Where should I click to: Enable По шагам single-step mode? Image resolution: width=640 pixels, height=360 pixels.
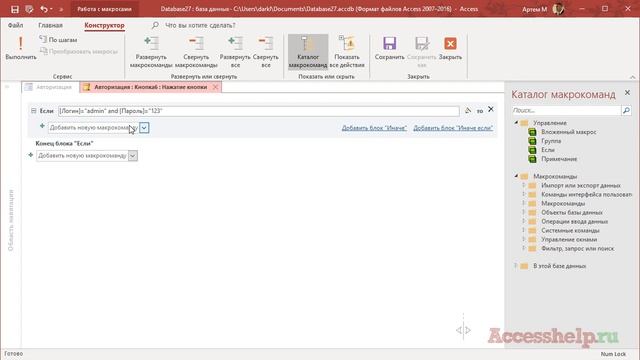pos(58,40)
